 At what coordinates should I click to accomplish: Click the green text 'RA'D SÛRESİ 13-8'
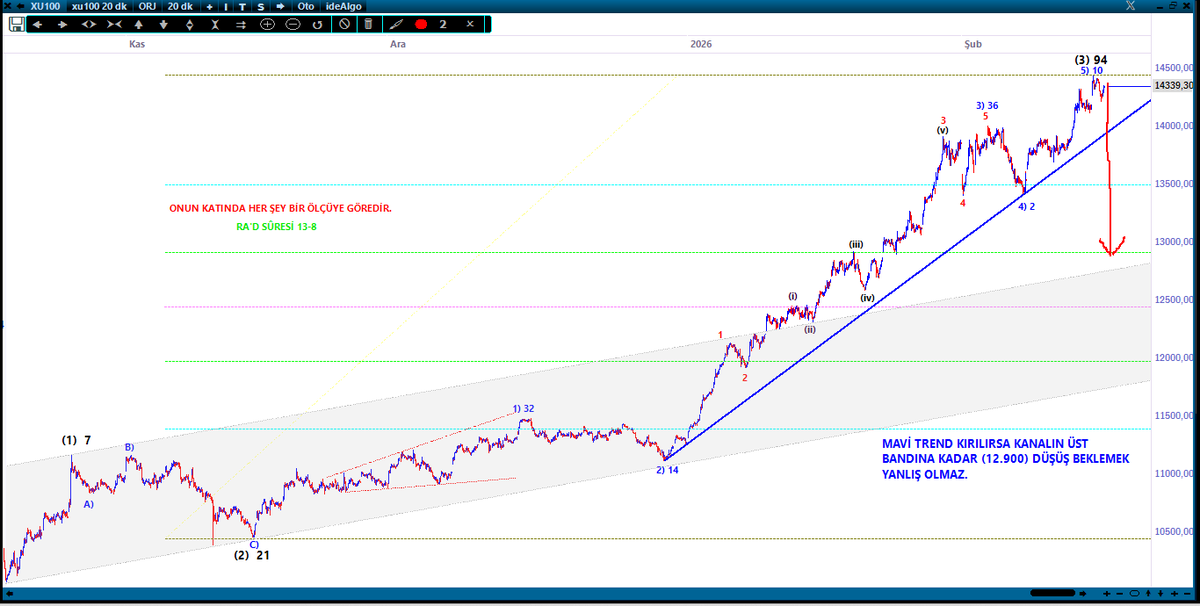coord(276,227)
